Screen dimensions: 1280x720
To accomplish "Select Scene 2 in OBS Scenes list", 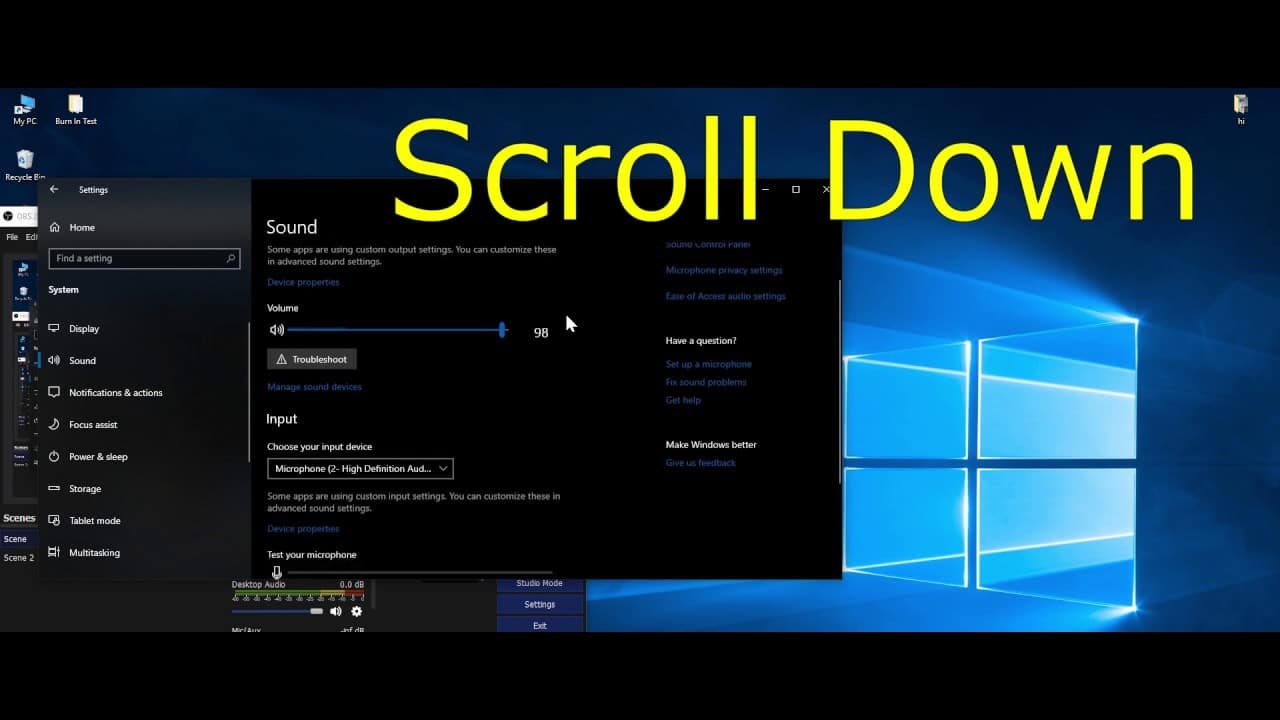I will coord(18,558).
